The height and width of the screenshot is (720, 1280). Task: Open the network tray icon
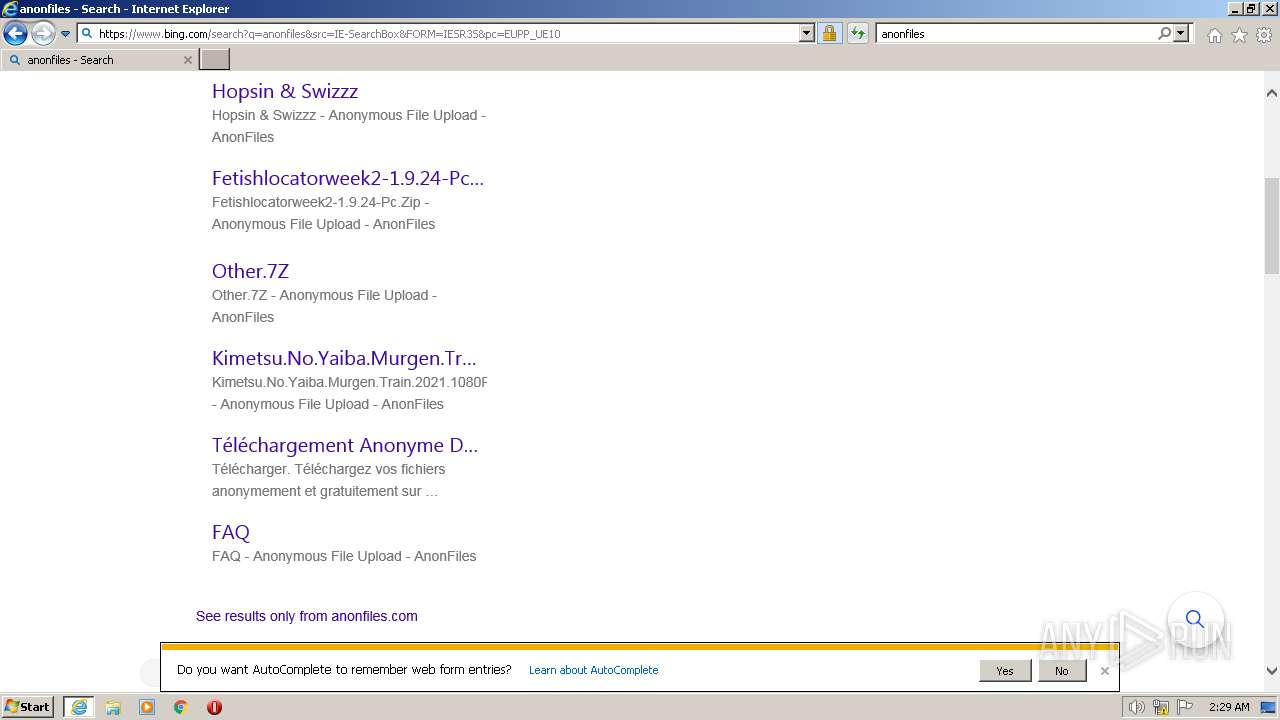1161,707
